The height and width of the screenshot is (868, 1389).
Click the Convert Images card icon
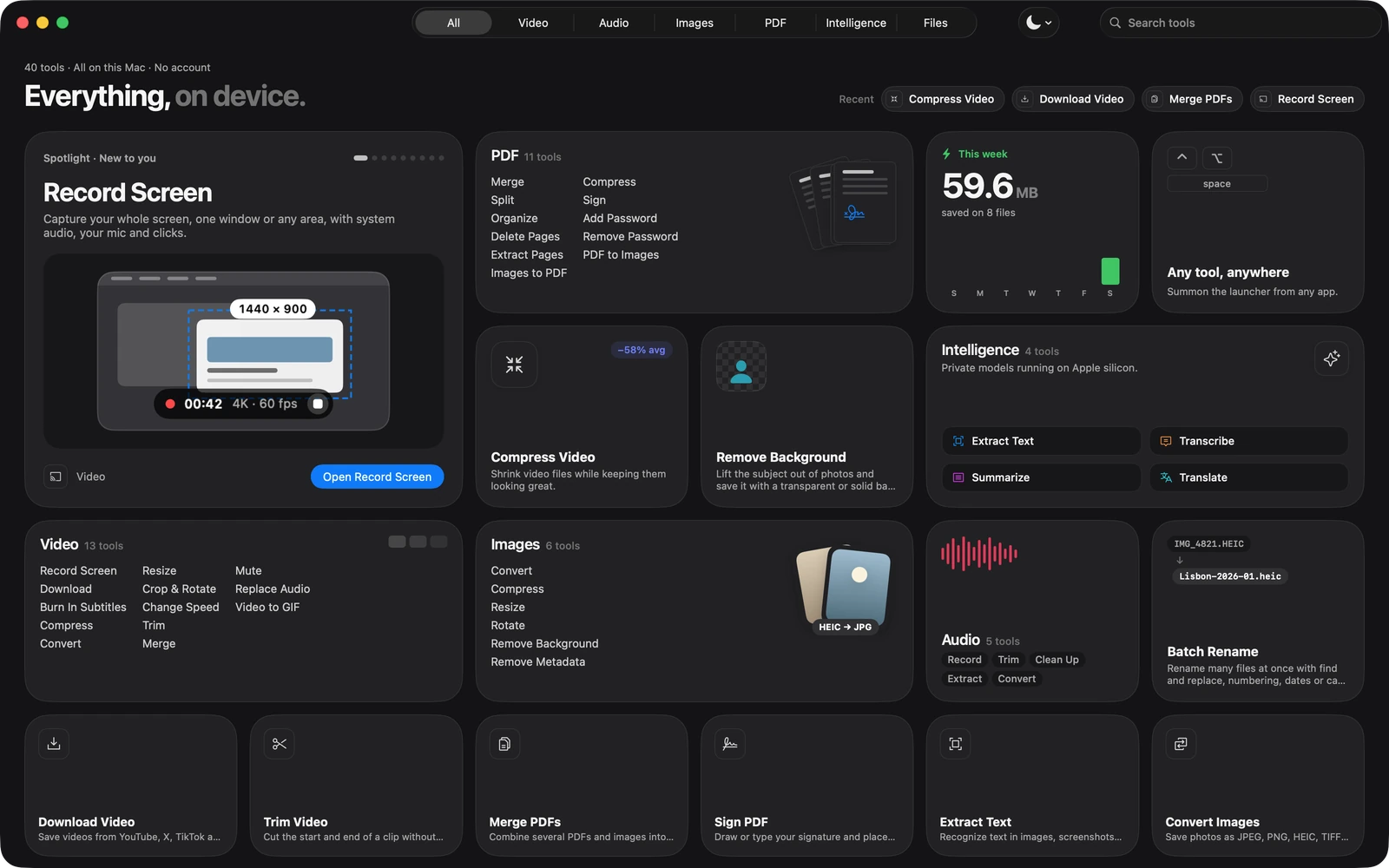pyautogui.click(x=1181, y=744)
